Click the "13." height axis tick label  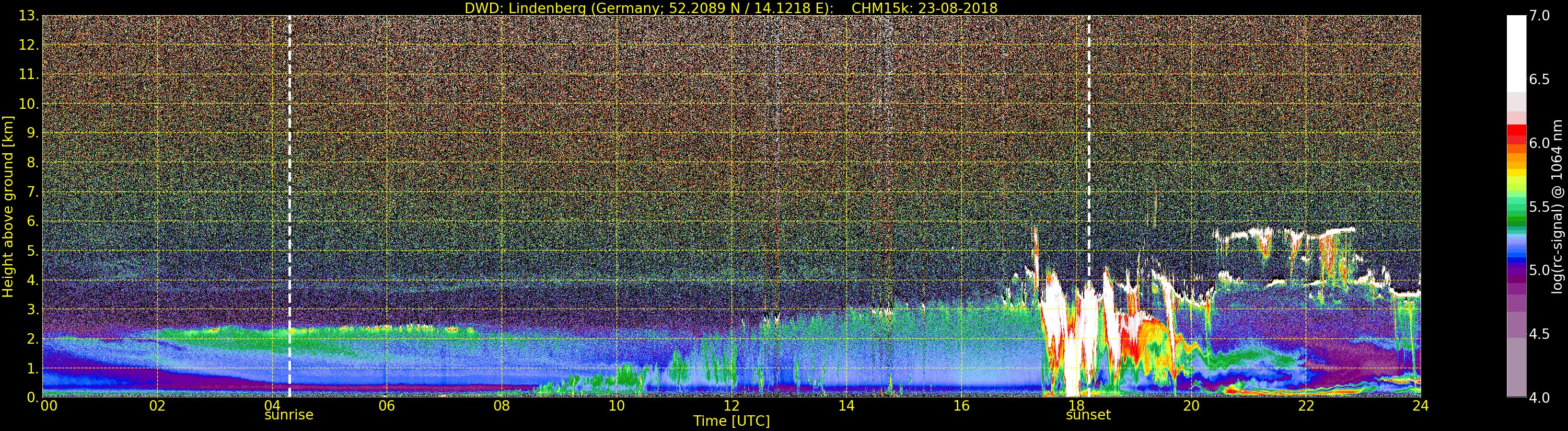[x=29, y=16]
